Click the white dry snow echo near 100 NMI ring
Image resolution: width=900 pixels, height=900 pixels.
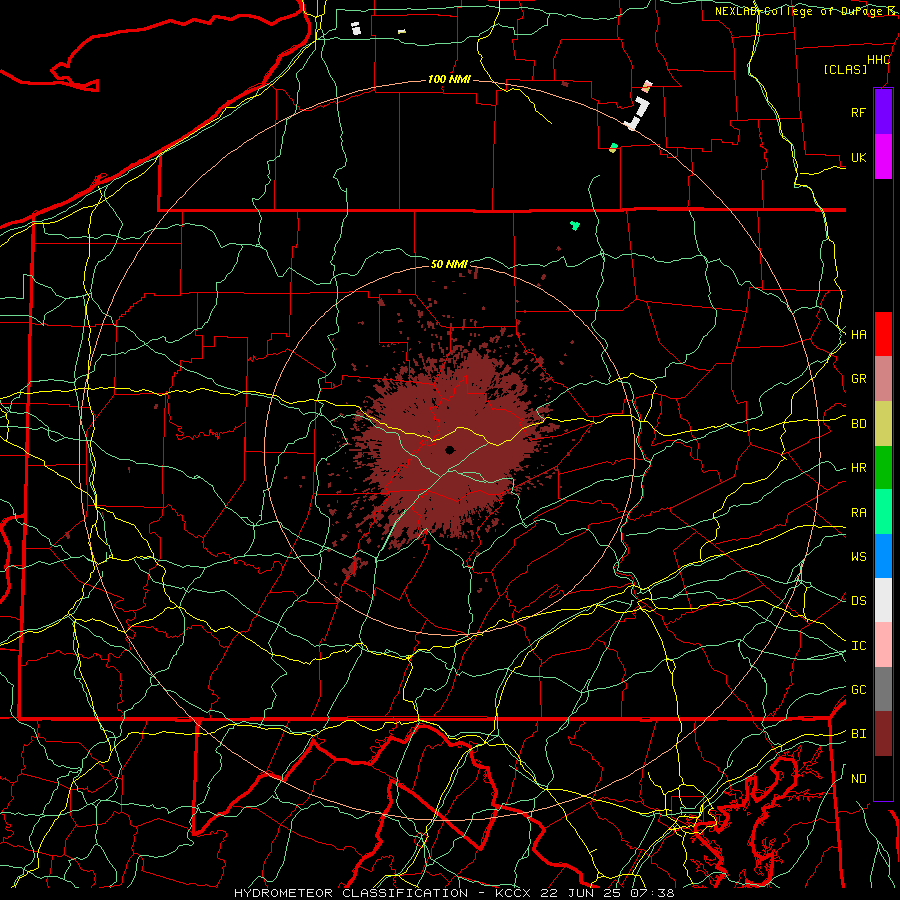click(x=638, y=114)
